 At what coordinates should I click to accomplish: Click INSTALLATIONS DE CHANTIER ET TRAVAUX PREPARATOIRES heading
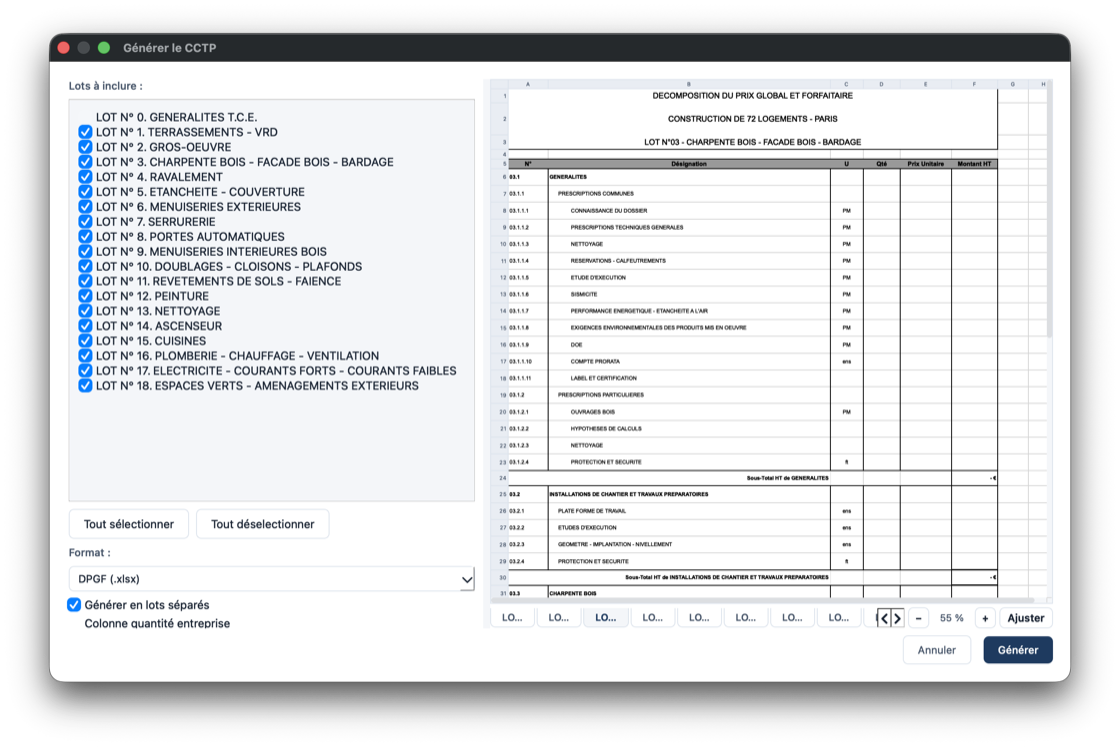[x=629, y=494]
